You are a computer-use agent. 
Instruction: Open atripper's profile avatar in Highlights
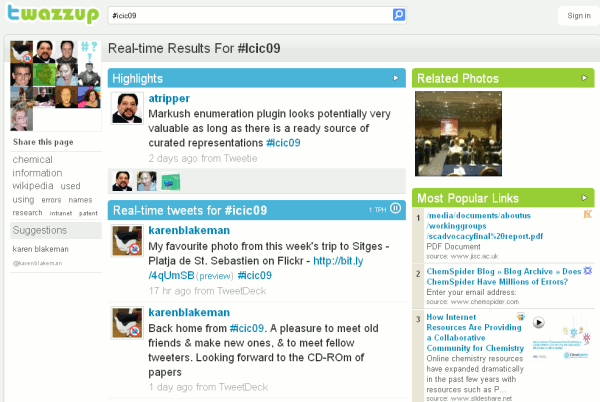127,108
